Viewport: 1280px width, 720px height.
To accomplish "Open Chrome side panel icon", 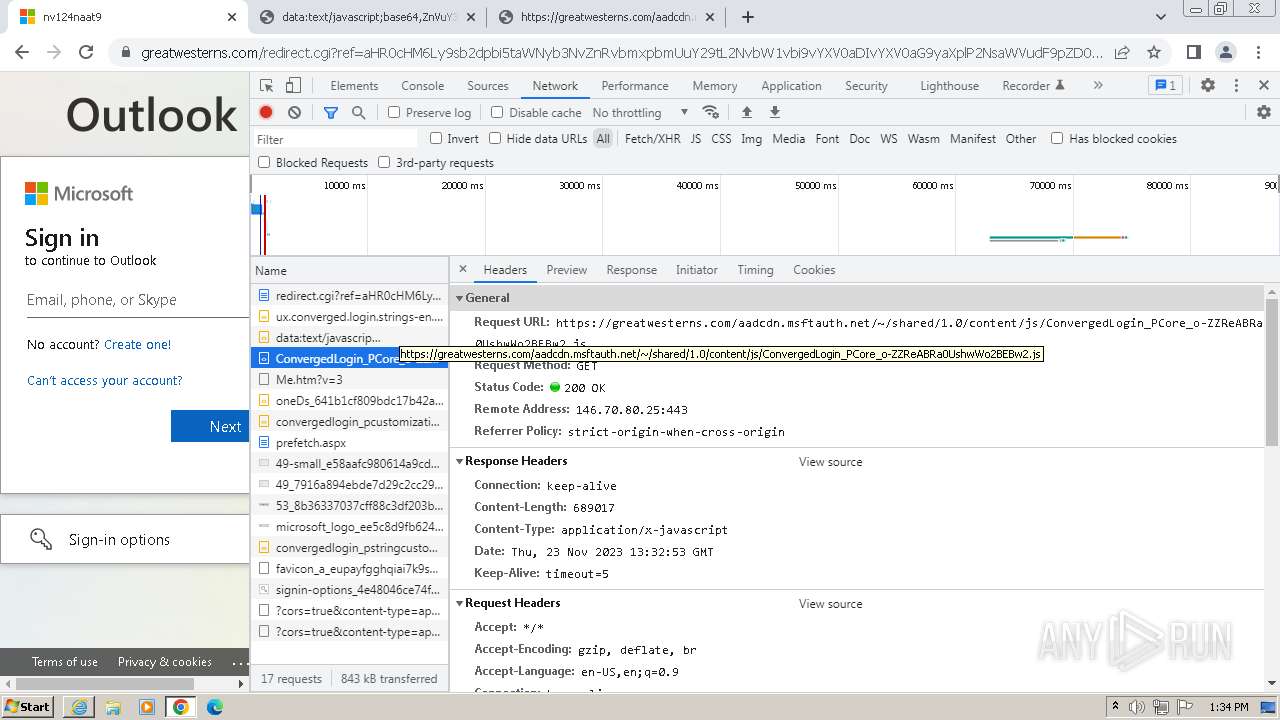I will (1194, 53).
